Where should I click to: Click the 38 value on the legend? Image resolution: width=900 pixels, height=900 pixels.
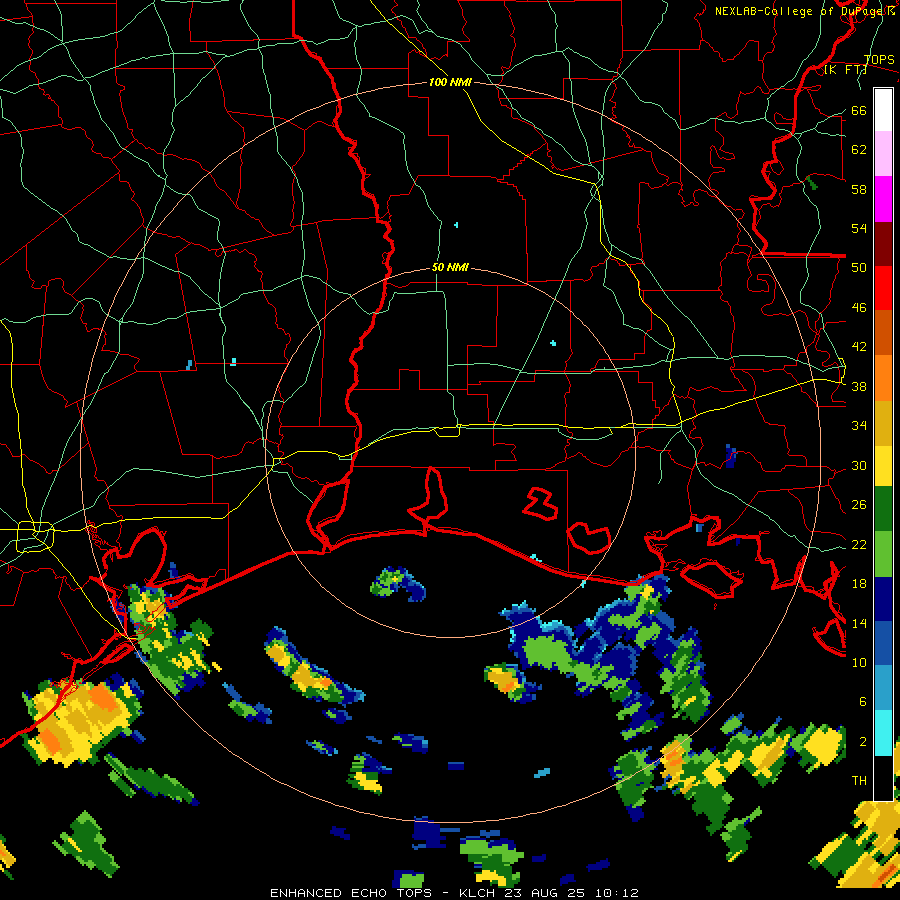click(859, 386)
